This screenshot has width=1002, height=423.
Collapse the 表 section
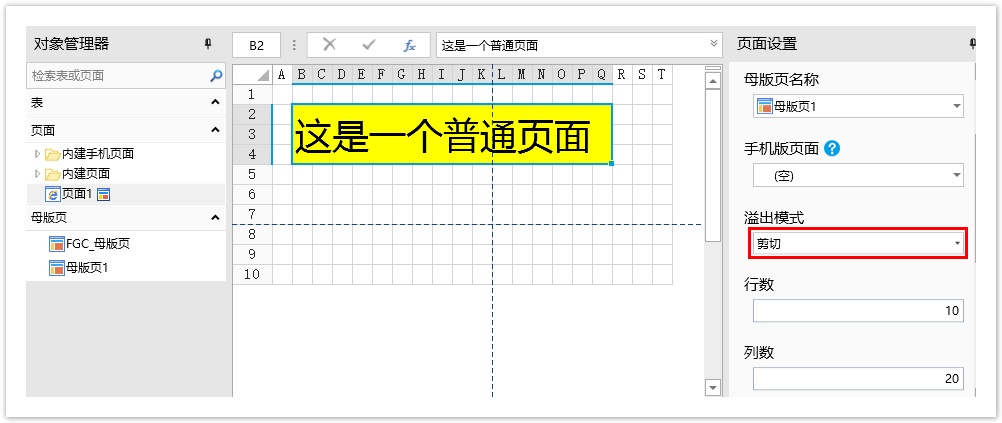click(215, 103)
